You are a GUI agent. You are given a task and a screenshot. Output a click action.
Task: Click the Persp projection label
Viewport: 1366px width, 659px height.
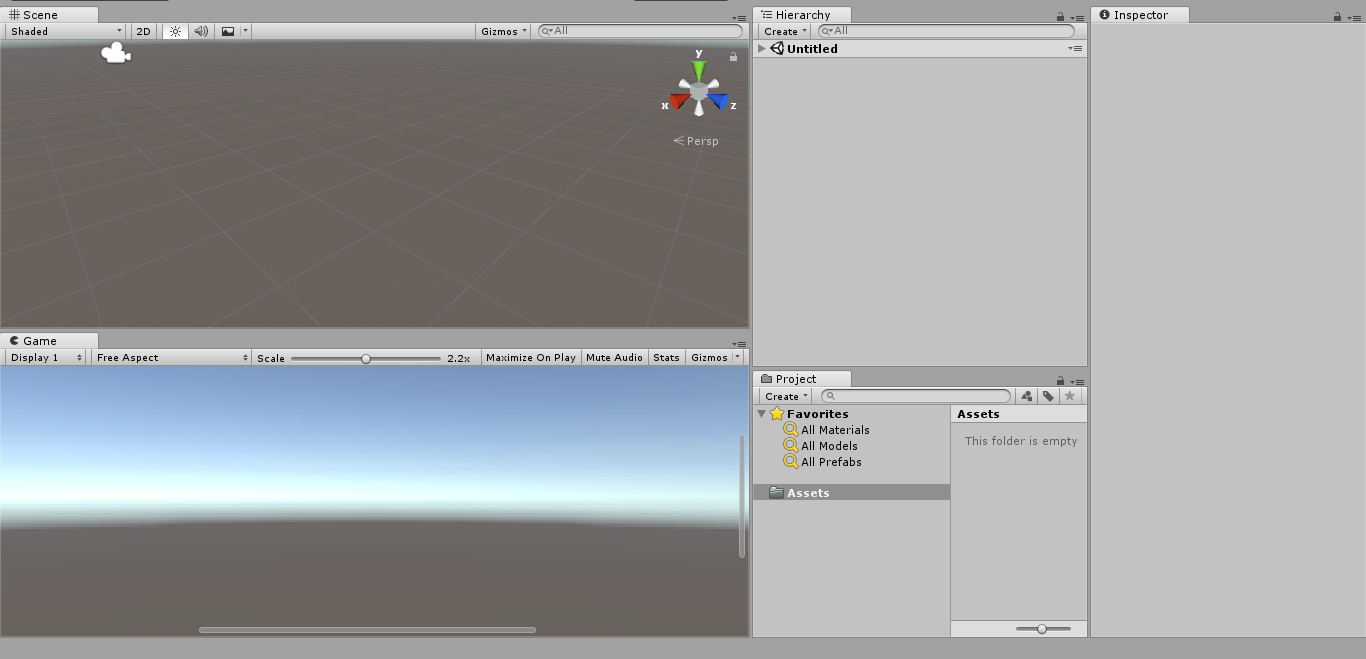click(x=696, y=141)
